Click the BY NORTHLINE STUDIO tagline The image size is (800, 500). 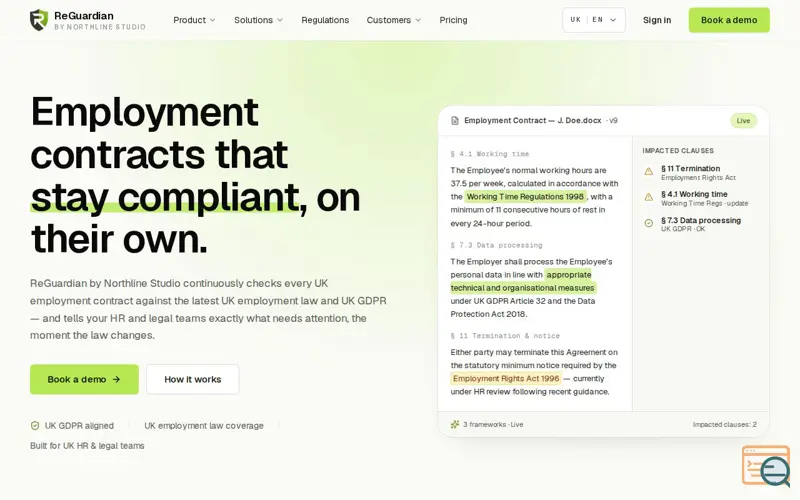click(x=100, y=27)
